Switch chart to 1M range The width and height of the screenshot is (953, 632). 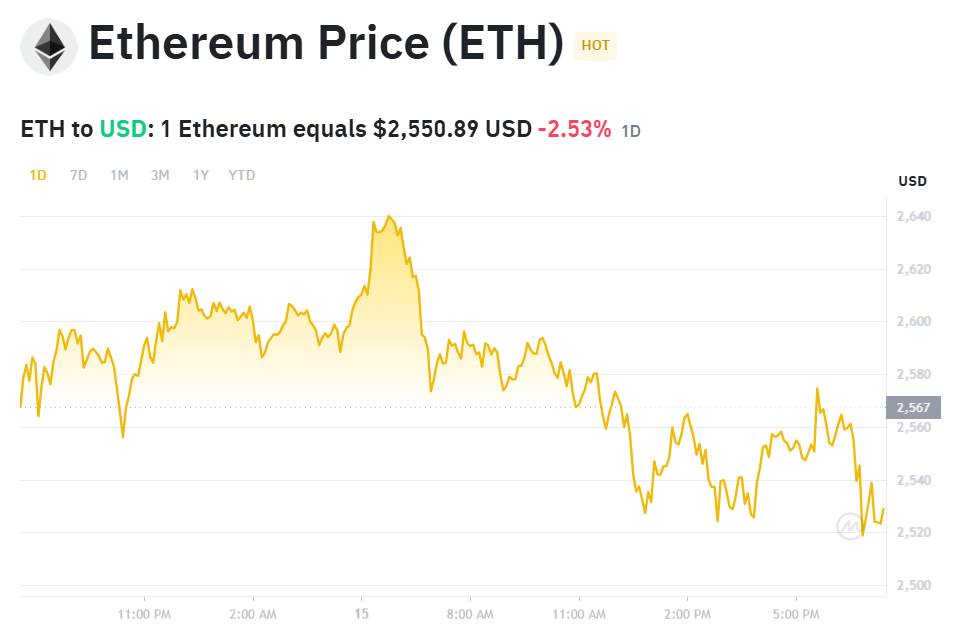click(x=119, y=175)
